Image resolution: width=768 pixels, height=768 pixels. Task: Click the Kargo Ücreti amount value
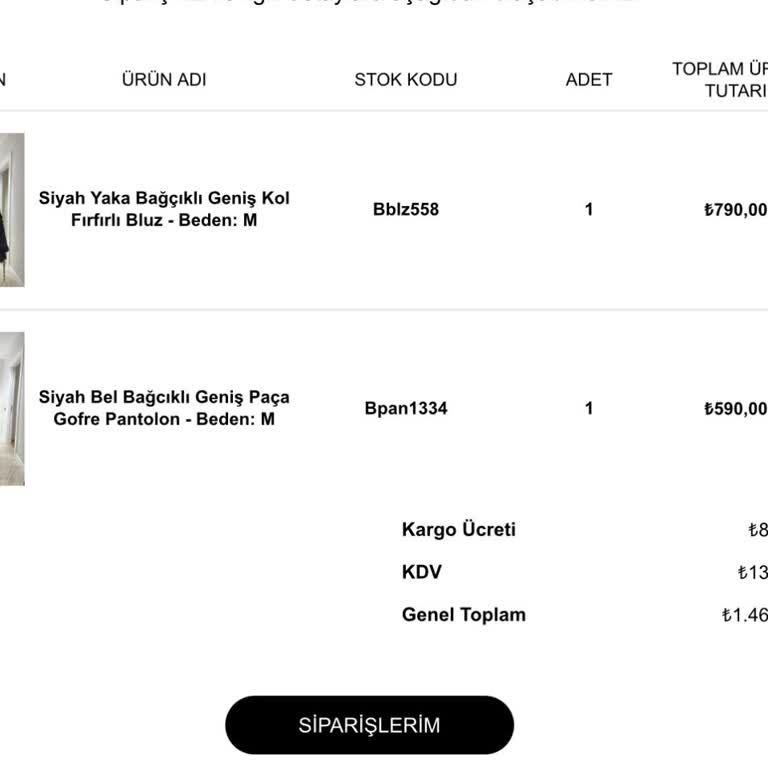758,530
